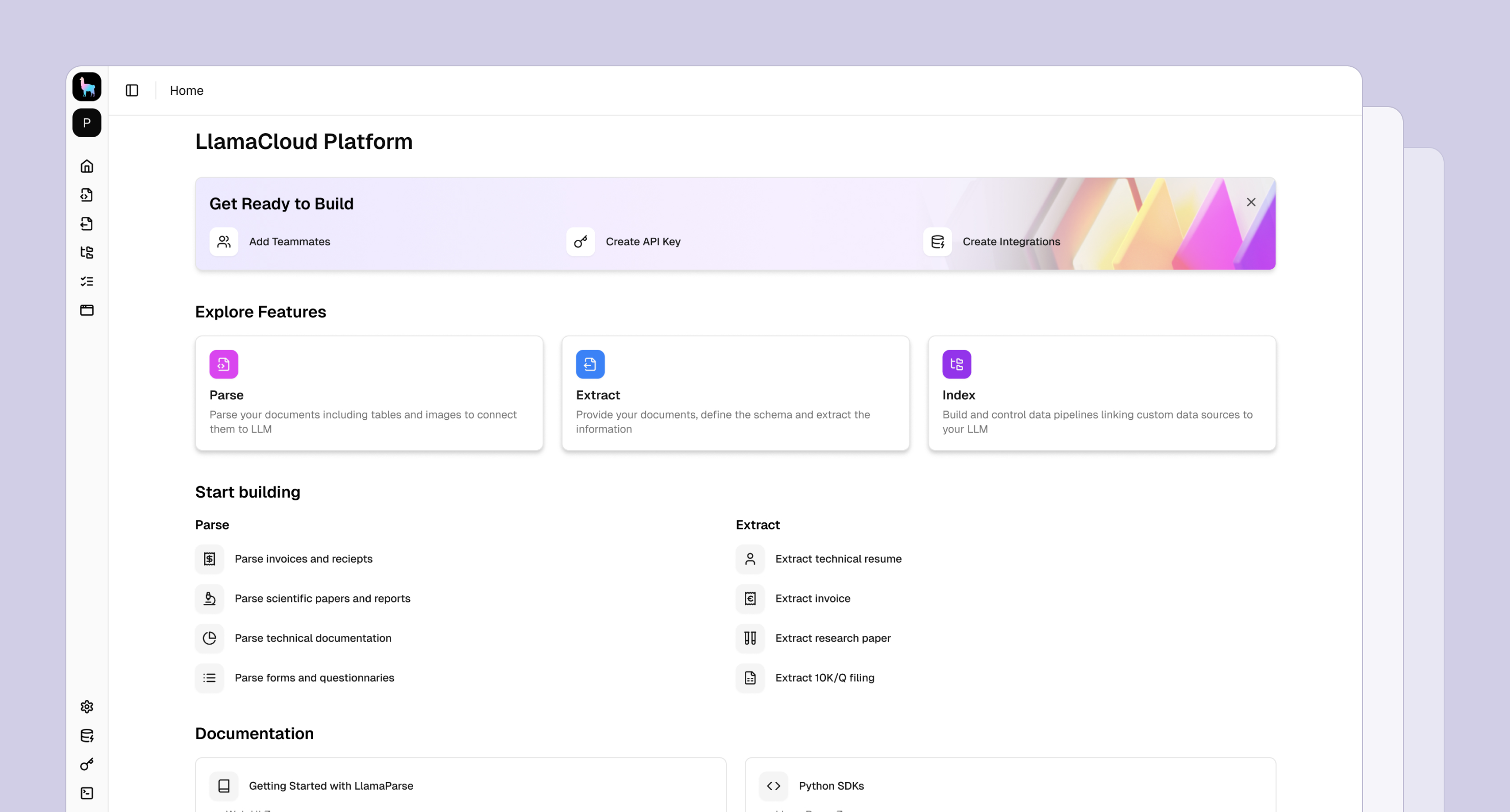
Task: Open the checklist icon in sidebar
Action: pyautogui.click(x=87, y=282)
